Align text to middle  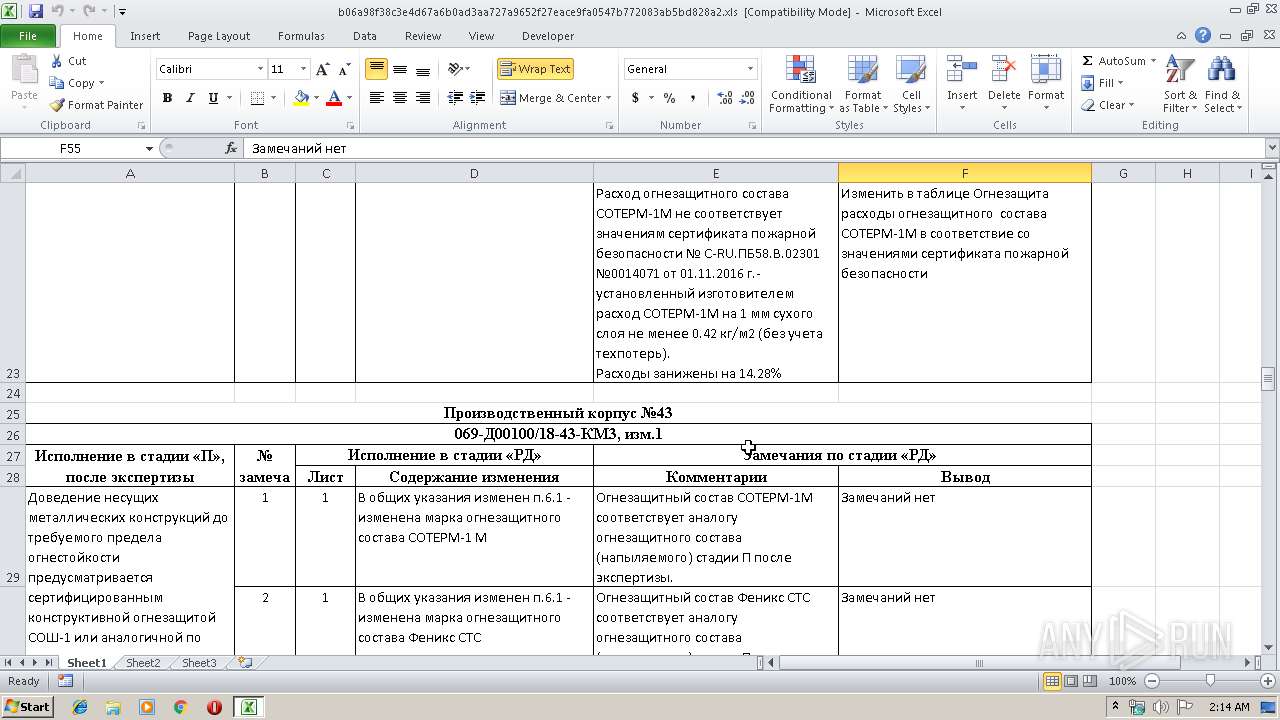[400, 69]
